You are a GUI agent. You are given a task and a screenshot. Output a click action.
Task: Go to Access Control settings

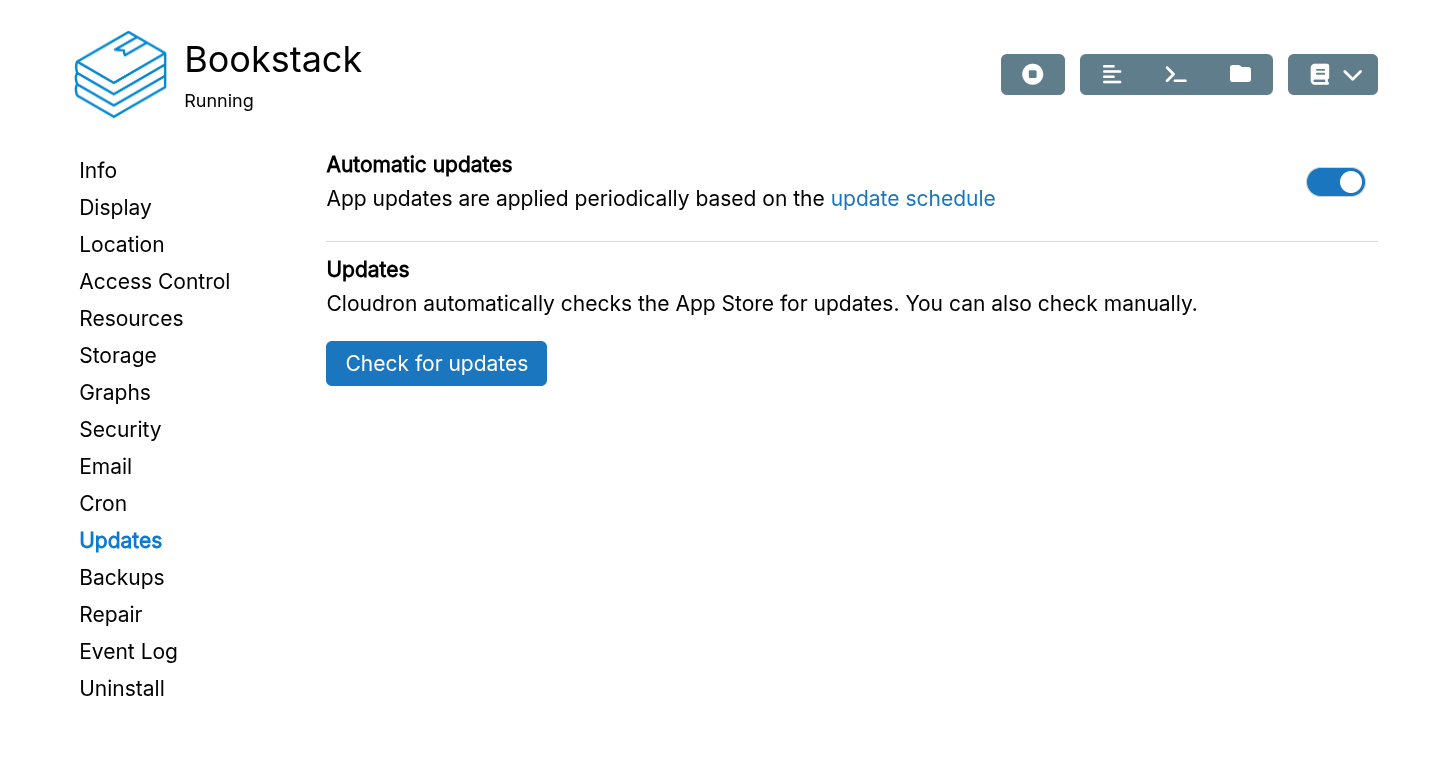(154, 281)
